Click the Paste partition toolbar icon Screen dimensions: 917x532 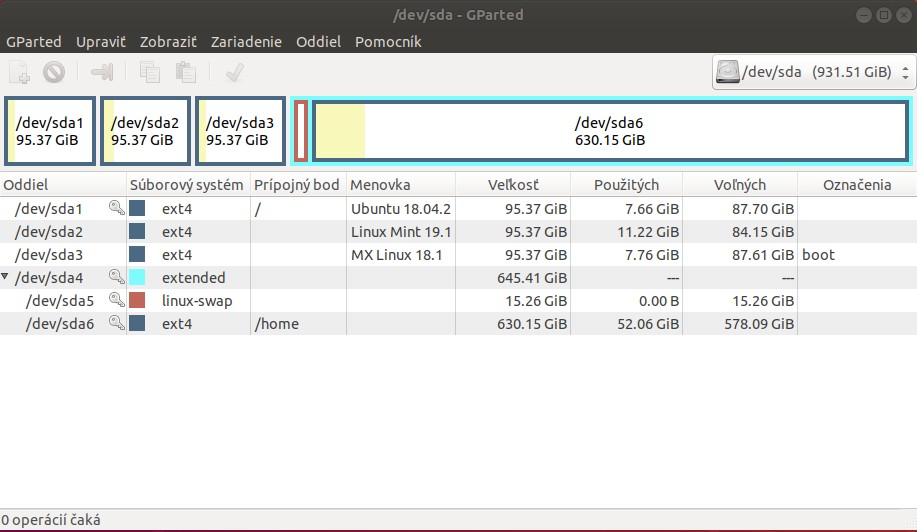coord(185,72)
